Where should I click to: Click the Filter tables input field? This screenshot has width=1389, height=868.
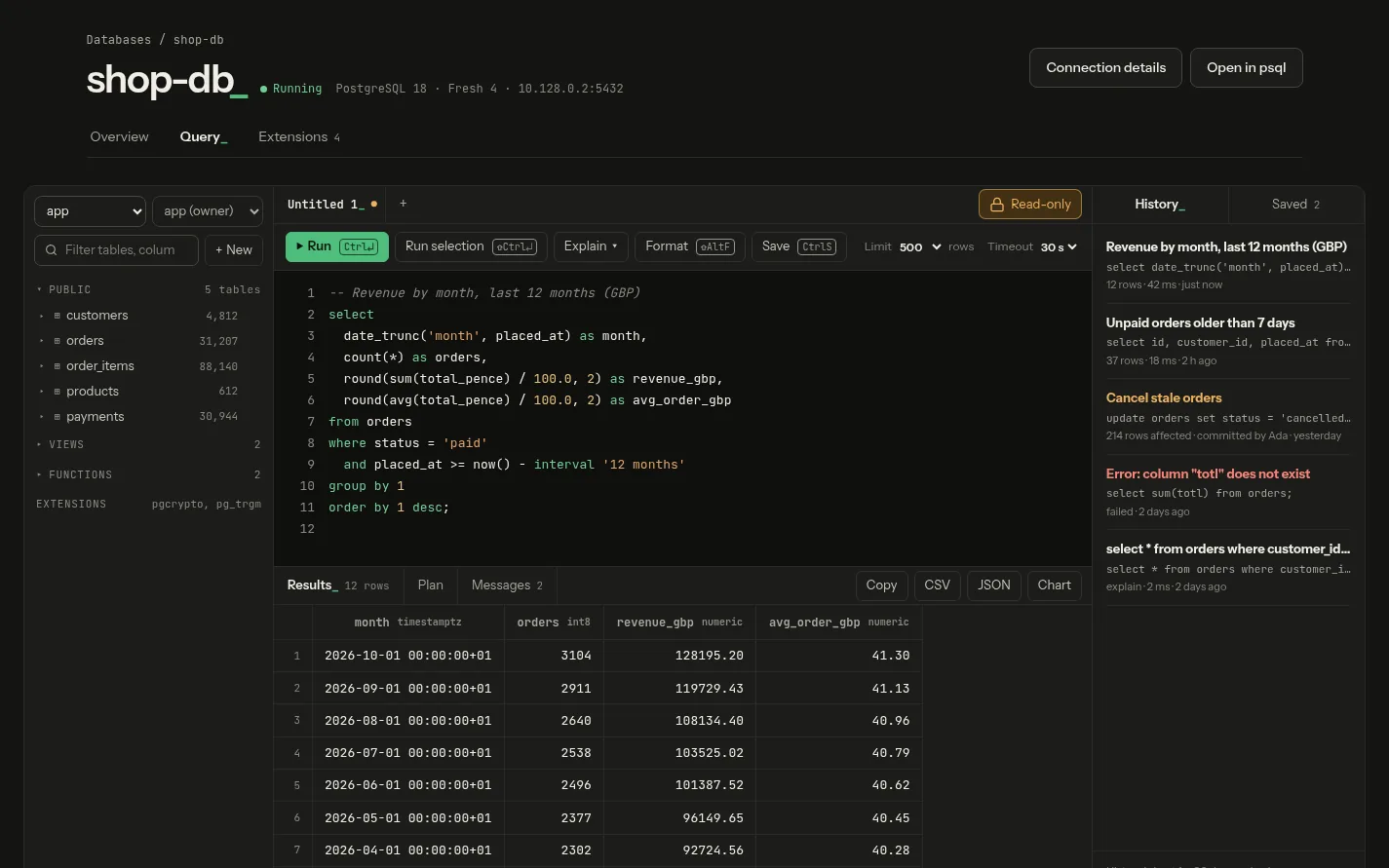tap(117, 250)
